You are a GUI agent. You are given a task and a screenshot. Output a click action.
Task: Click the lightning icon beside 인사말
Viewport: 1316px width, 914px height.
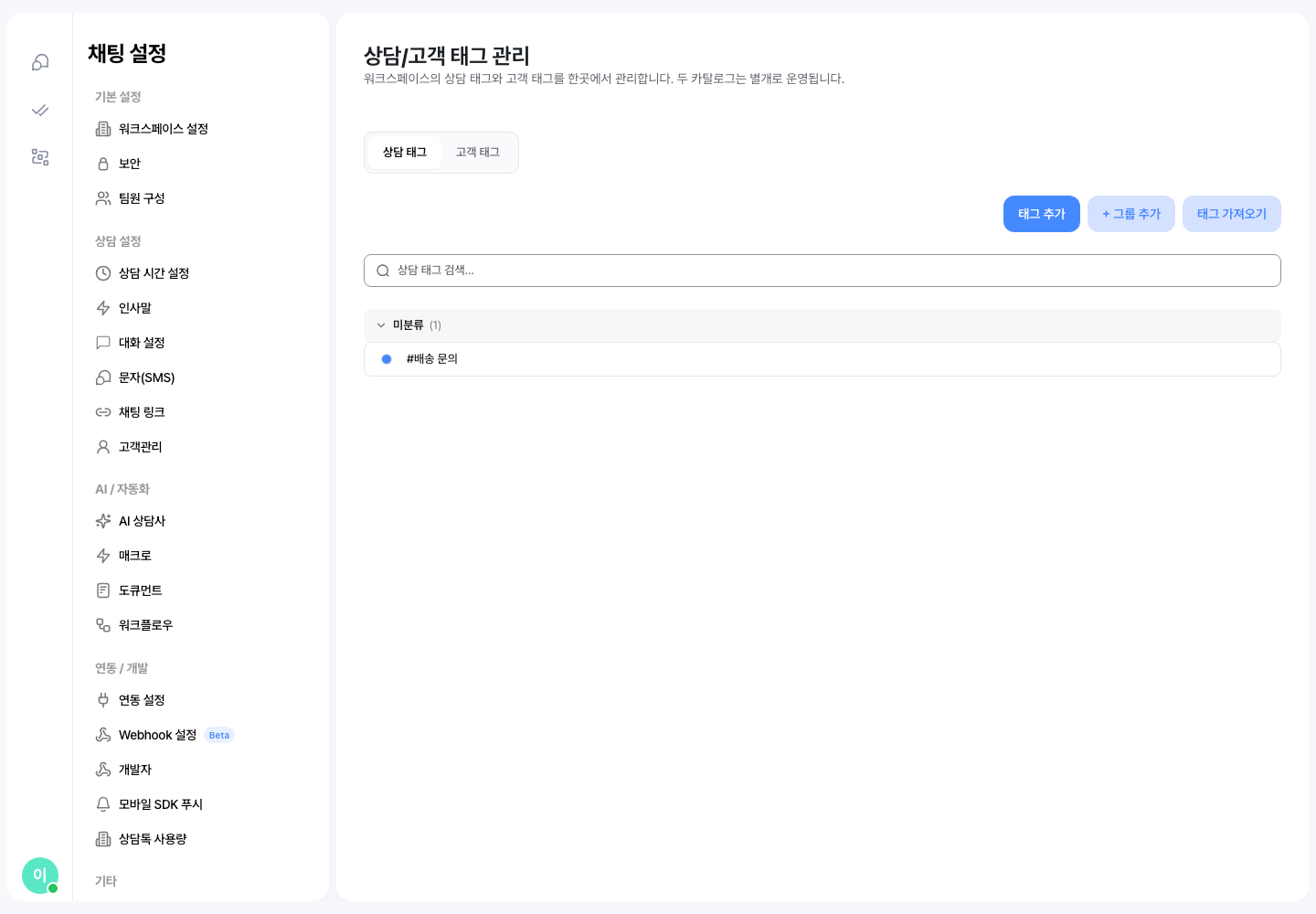[x=103, y=308]
